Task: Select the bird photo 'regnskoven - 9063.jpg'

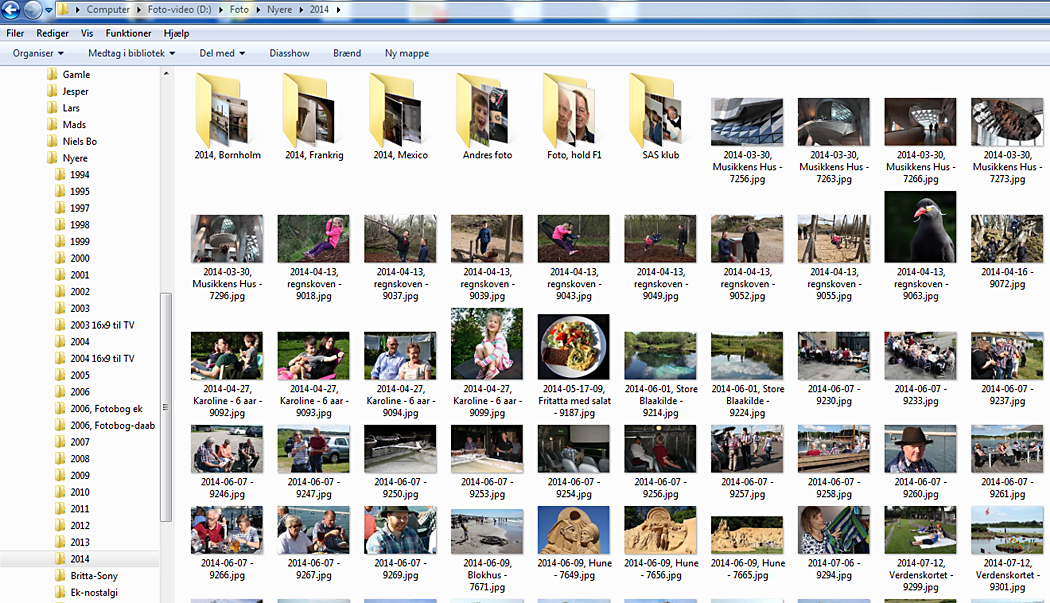Action: tap(920, 228)
